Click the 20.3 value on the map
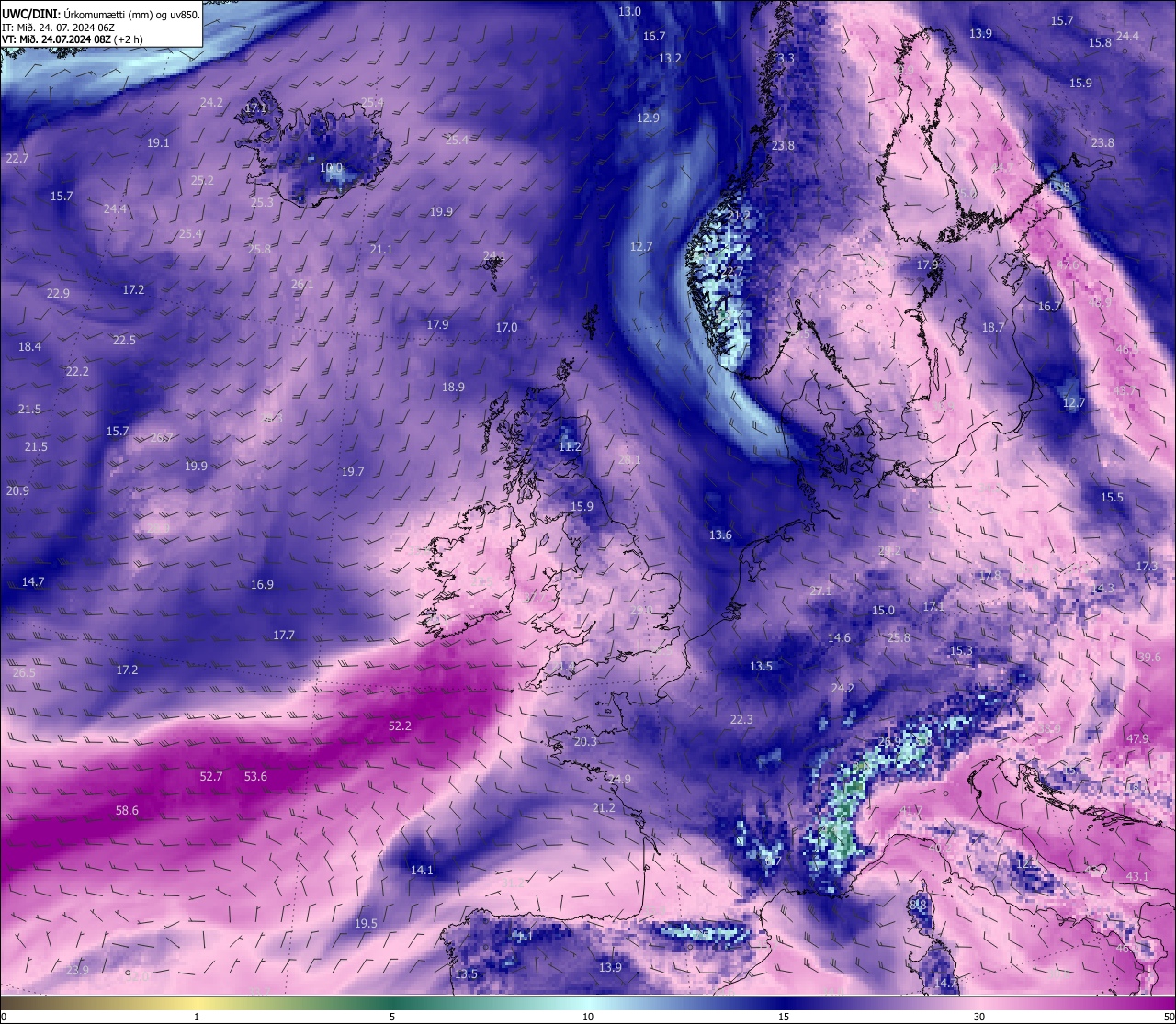Image resolution: width=1176 pixels, height=1024 pixels. [585, 741]
